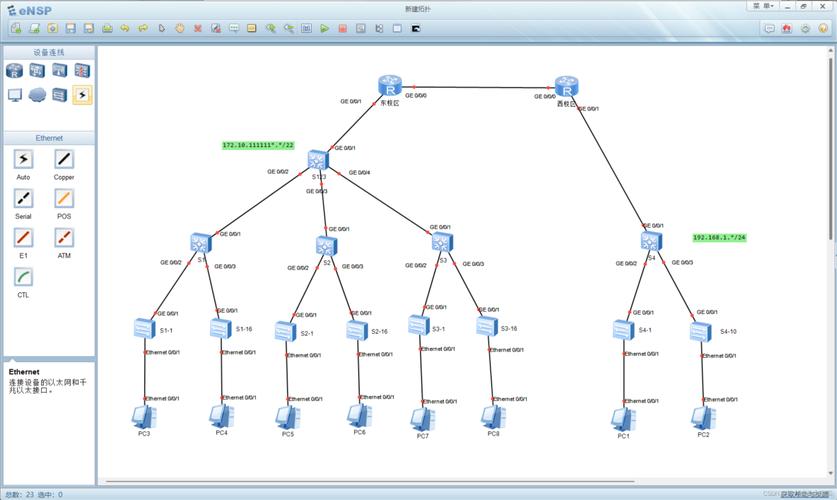The width and height of the screenshot is (837, 500).
Task: Select the Connections (lightning bolt) category icon
Action: 82,95
